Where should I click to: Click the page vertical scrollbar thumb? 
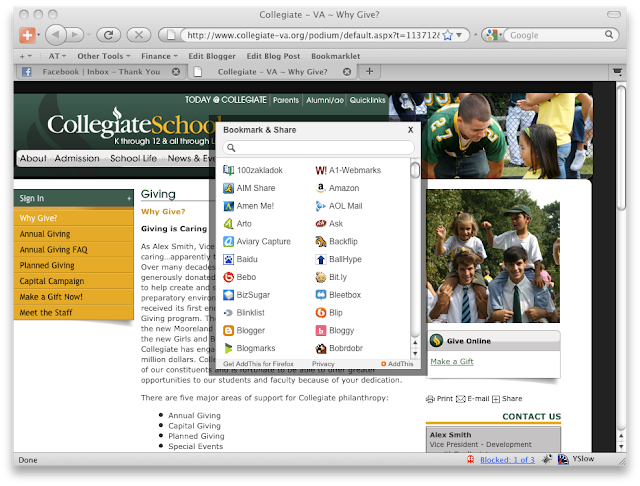[x=621, y=148]
